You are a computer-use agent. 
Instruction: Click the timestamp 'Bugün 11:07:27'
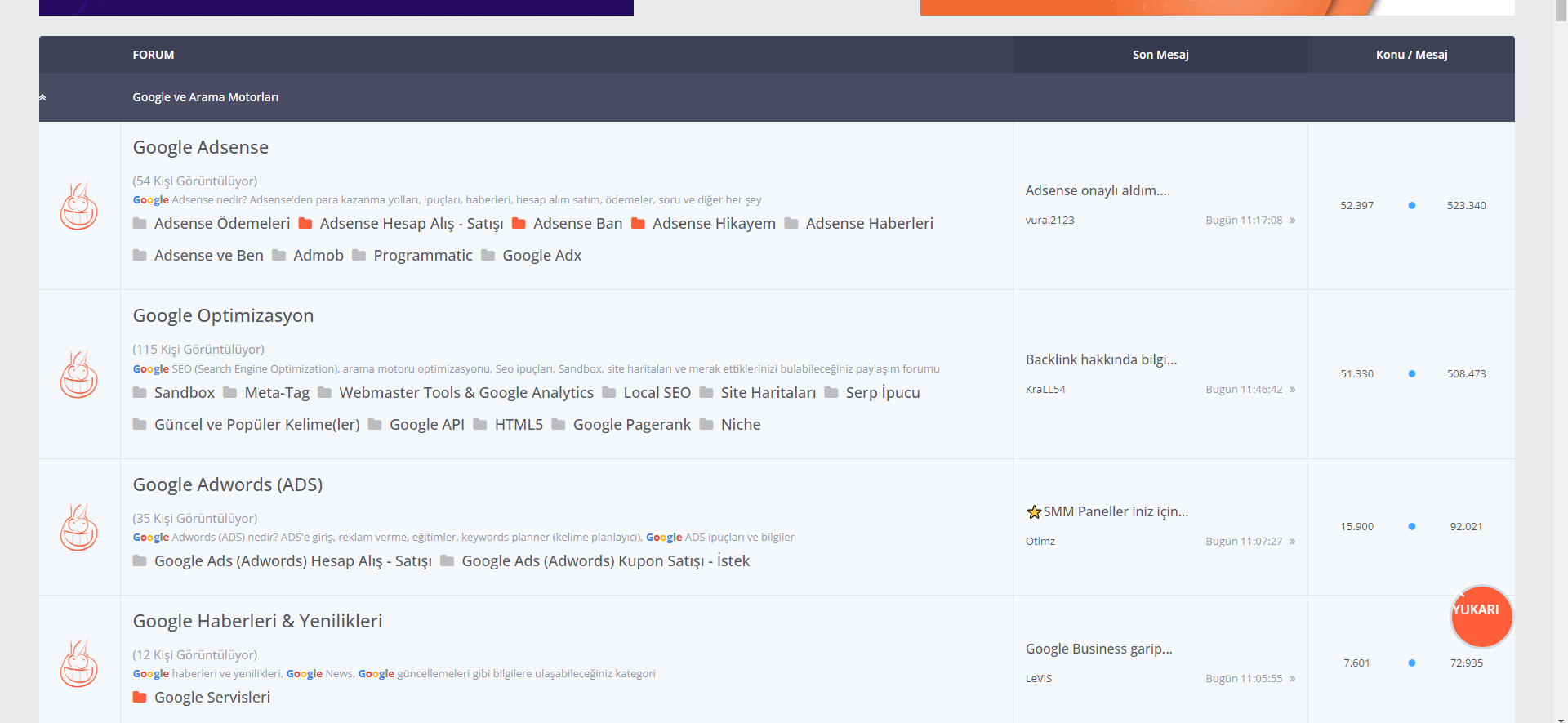click(x=1244, y=542)
